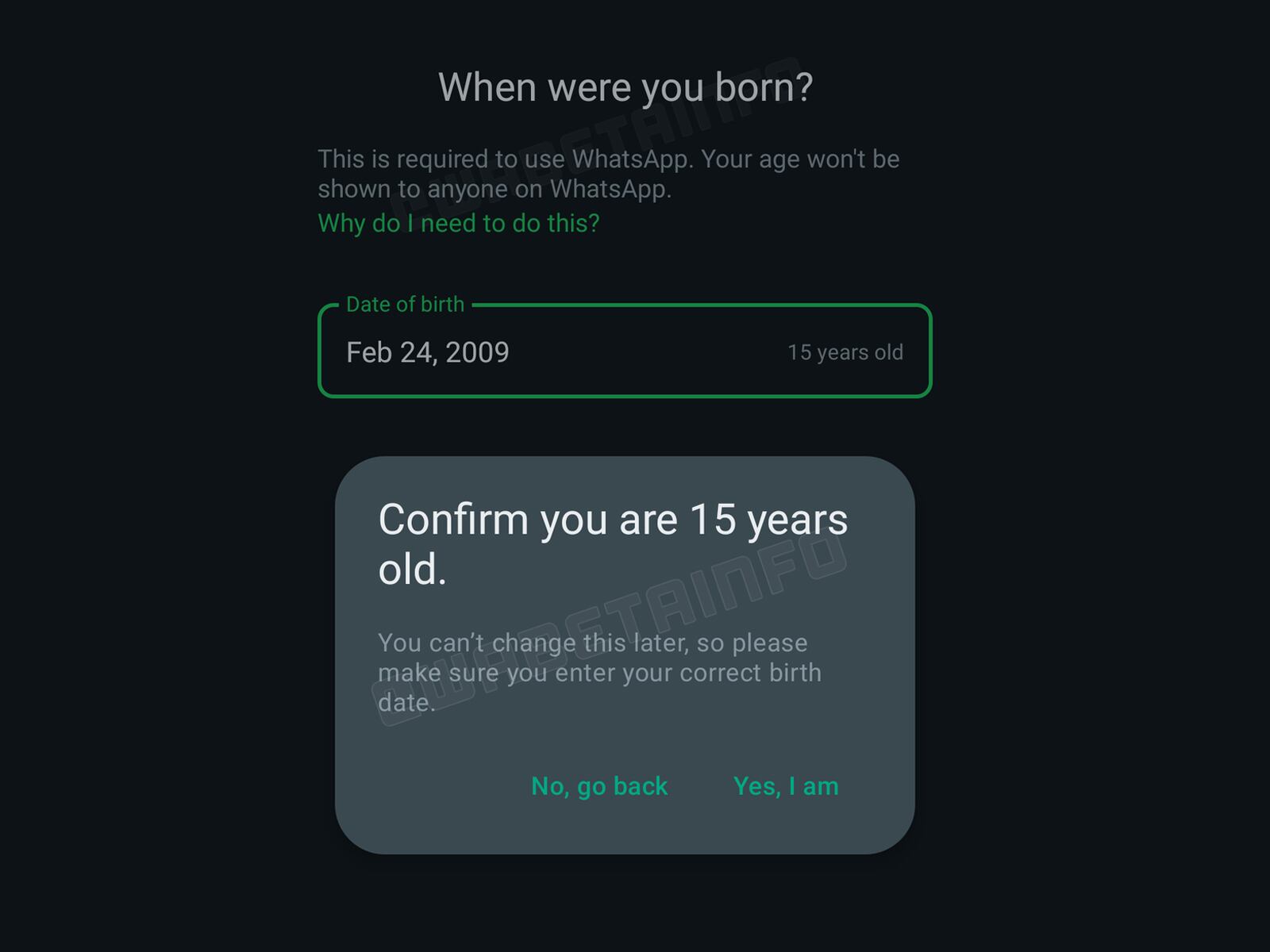Dismiss the confirmation dialog by going back
The height and width of the screenshot is (952, 1270).
click(x=600, y=785)
